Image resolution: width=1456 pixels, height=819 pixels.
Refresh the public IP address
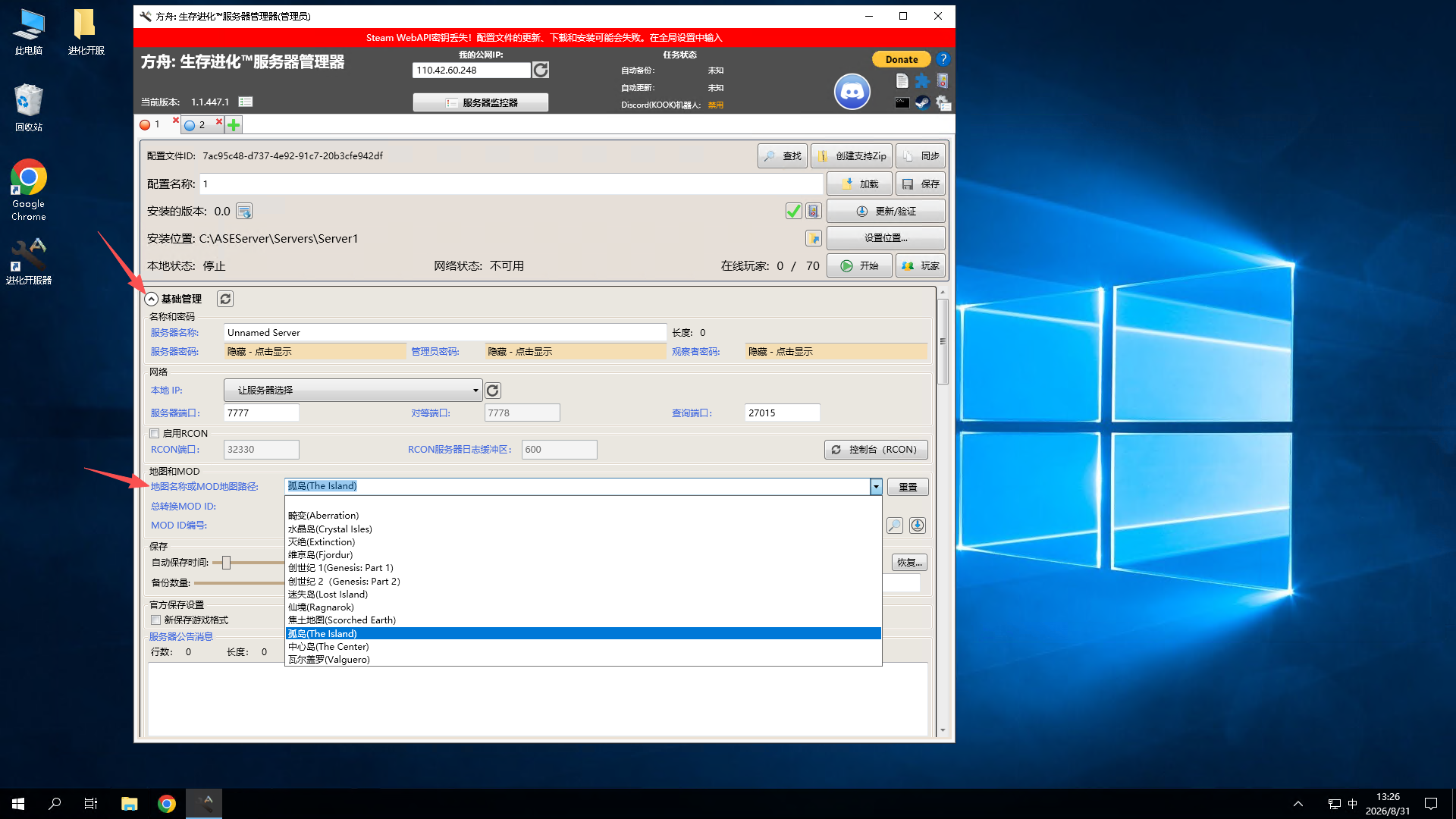point(541,70)
